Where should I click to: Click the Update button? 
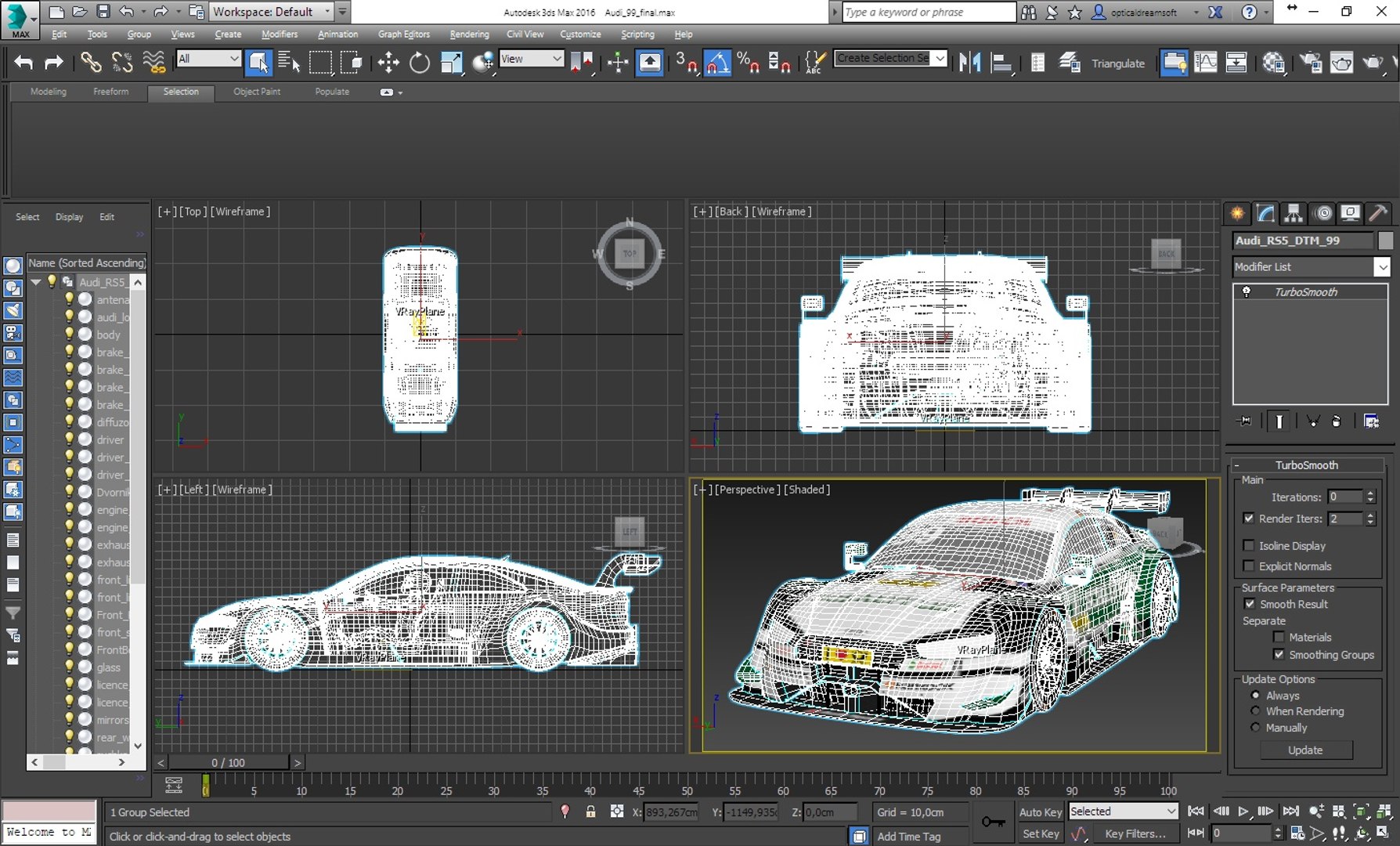(1305, 750)
